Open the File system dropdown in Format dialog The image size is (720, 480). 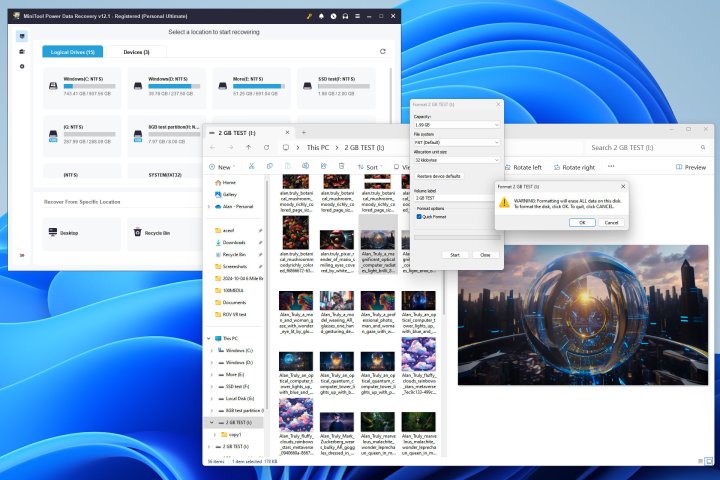tap(456, 142)
